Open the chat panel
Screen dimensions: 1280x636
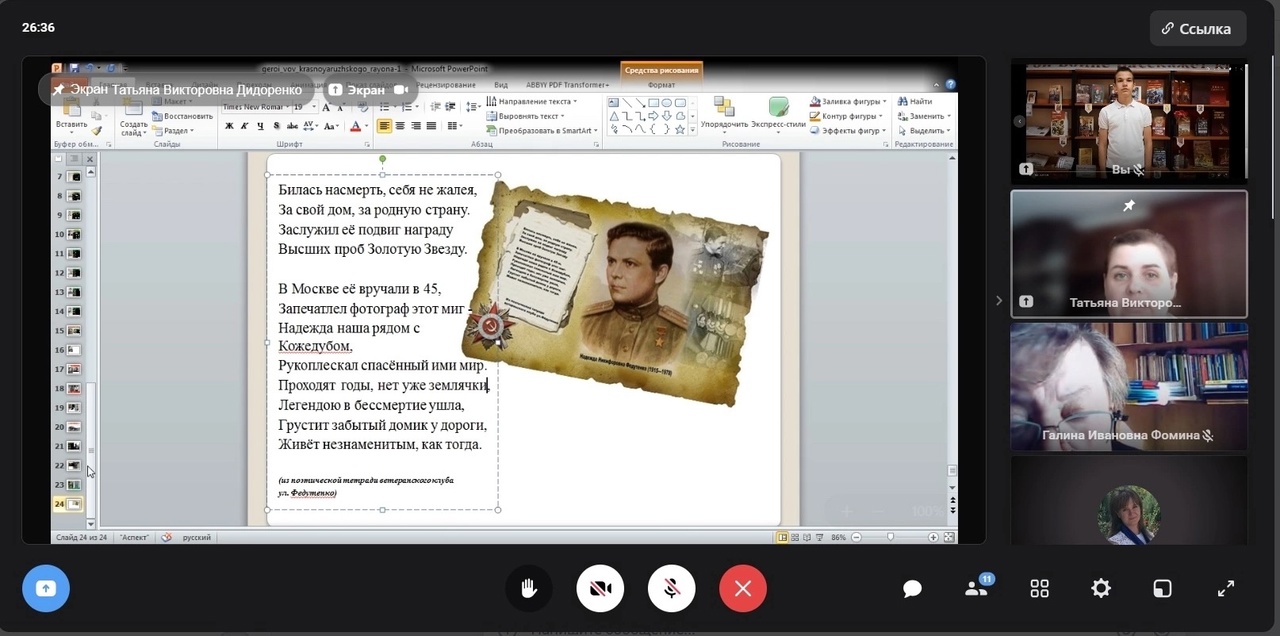tap(912, 588)
